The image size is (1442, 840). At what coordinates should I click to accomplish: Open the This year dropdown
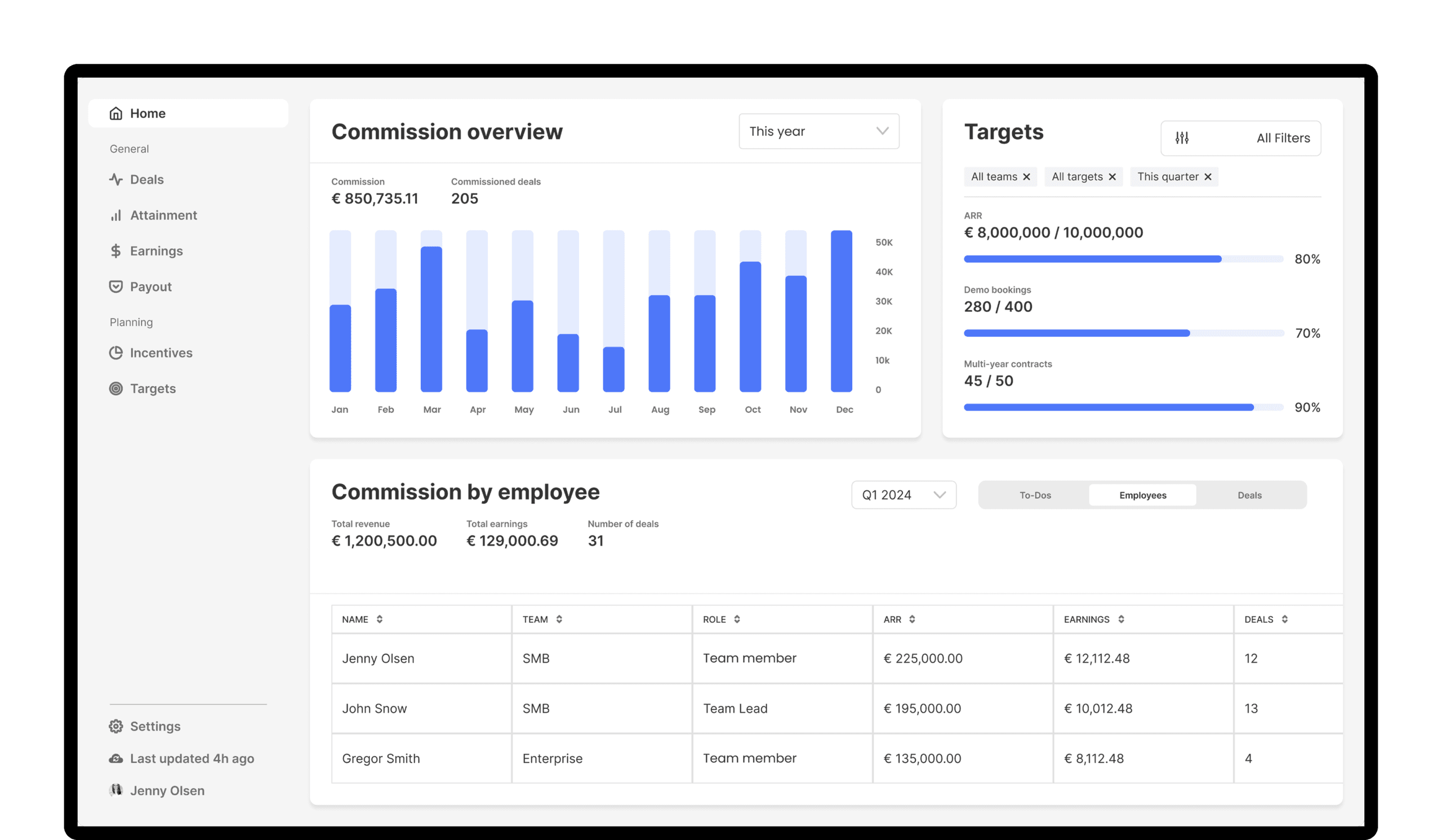pyautogui.click(x=818, y=131)
